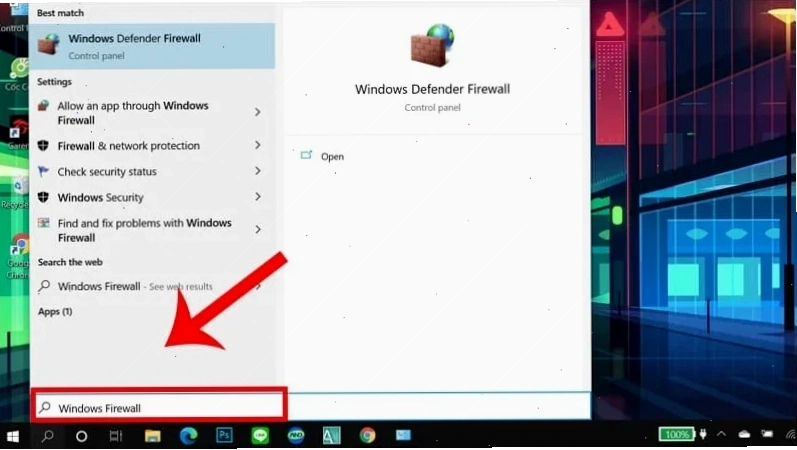Open the Windows Start menu
Image resolution: width=797 pixels, height=450 pixels.
coord(13,436)
